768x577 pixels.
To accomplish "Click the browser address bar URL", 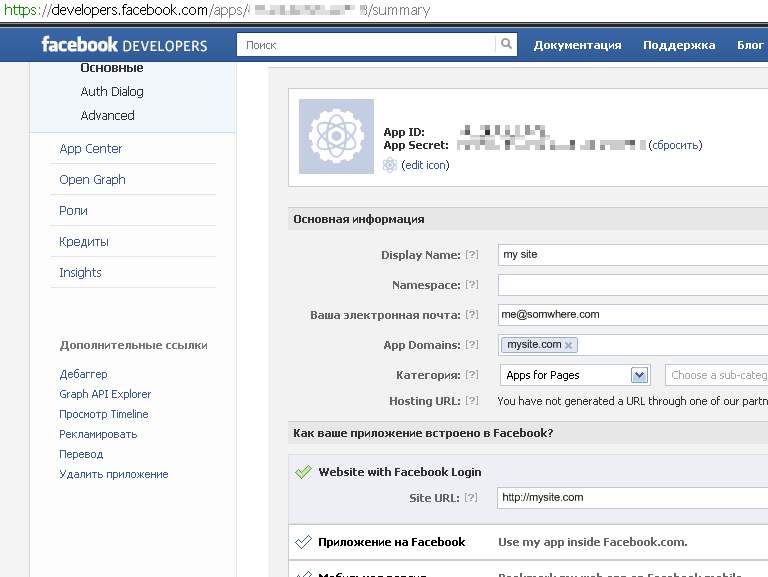I will click(217, 10).
